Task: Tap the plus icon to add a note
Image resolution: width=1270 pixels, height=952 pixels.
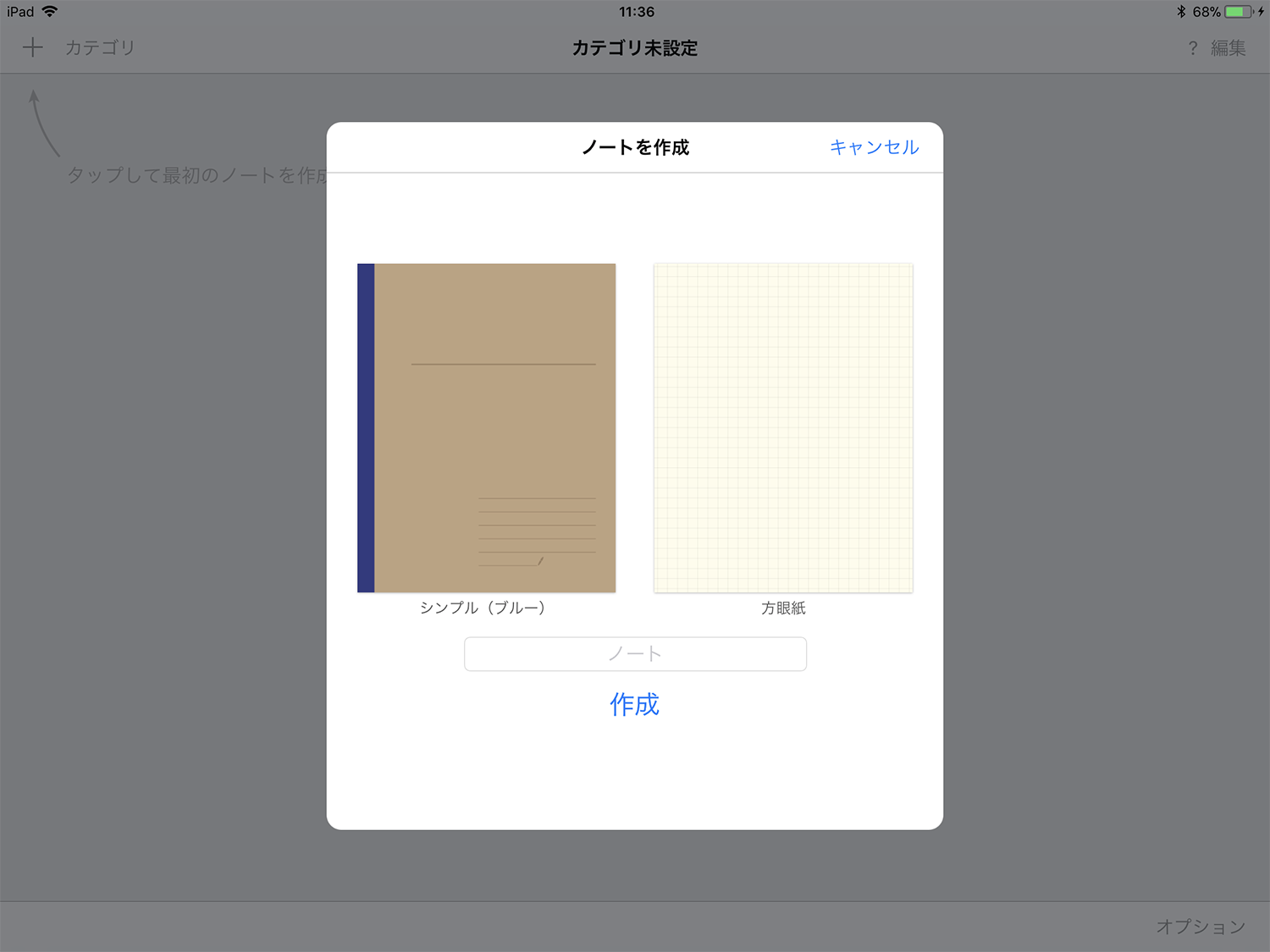Action: point(32,47)
